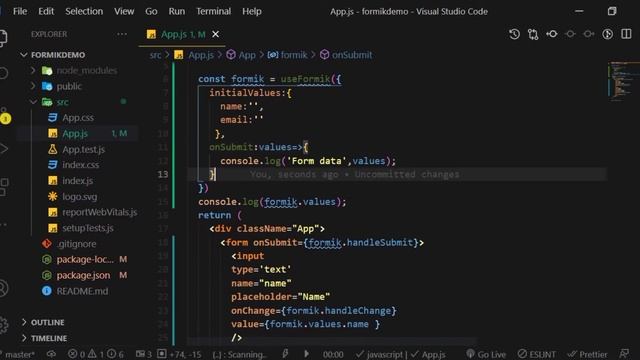Close the App.js editor tab
The width and height of the screenshot is (640, 360).
coord(216,34)
